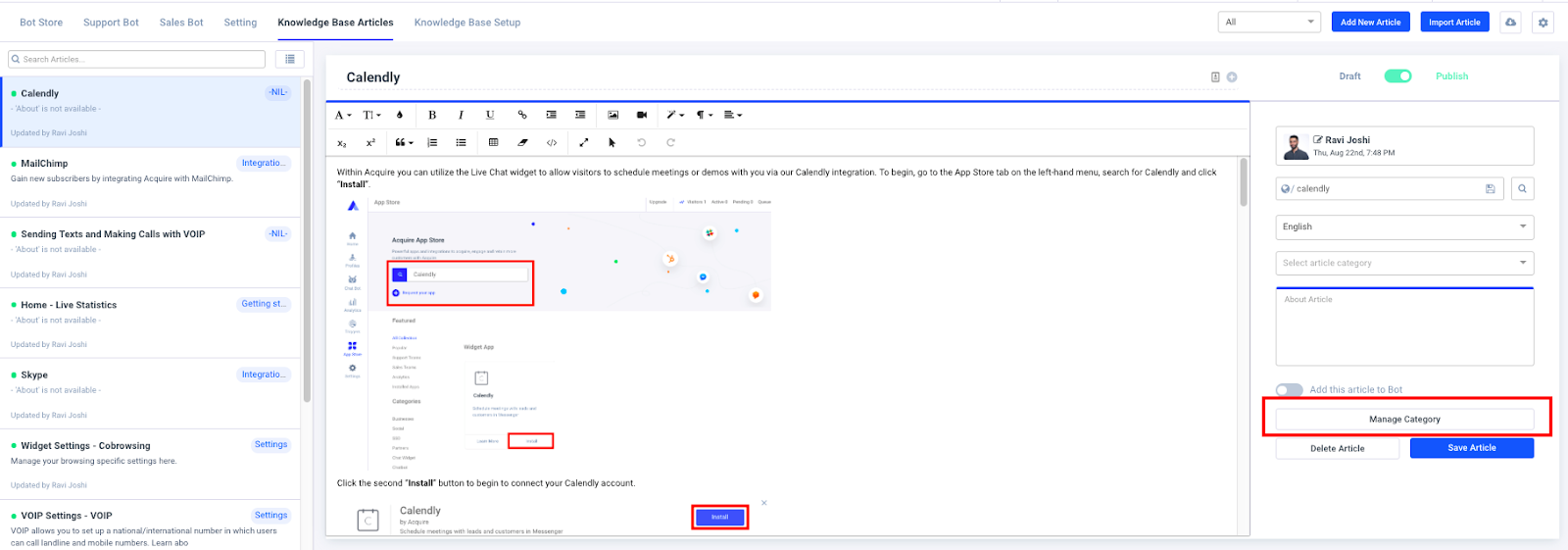Open the English language dropdown
Screen dimensions: 1568x550
pyautogui.click(x=1404, y=226)
